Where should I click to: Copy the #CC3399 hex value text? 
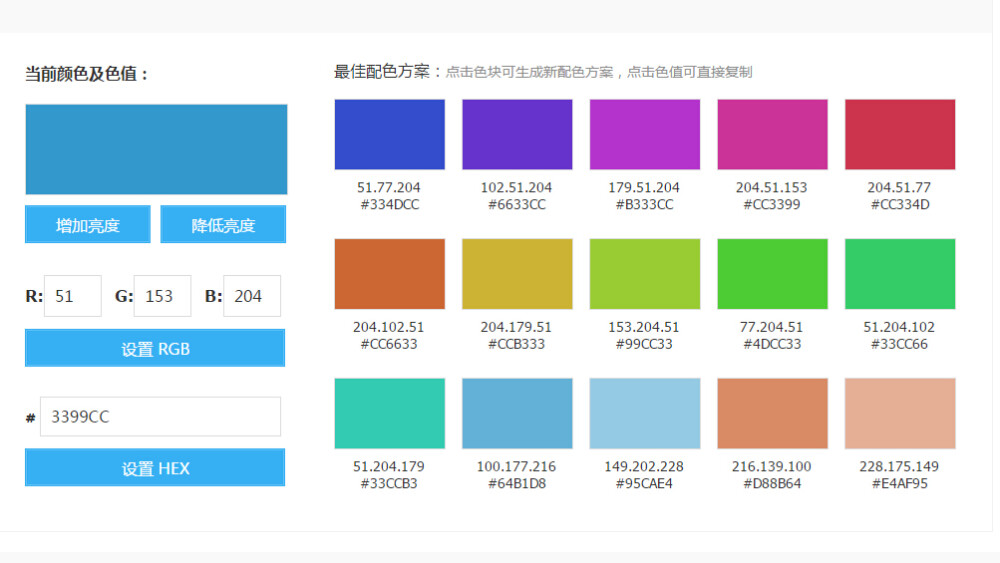click(772, 205)
